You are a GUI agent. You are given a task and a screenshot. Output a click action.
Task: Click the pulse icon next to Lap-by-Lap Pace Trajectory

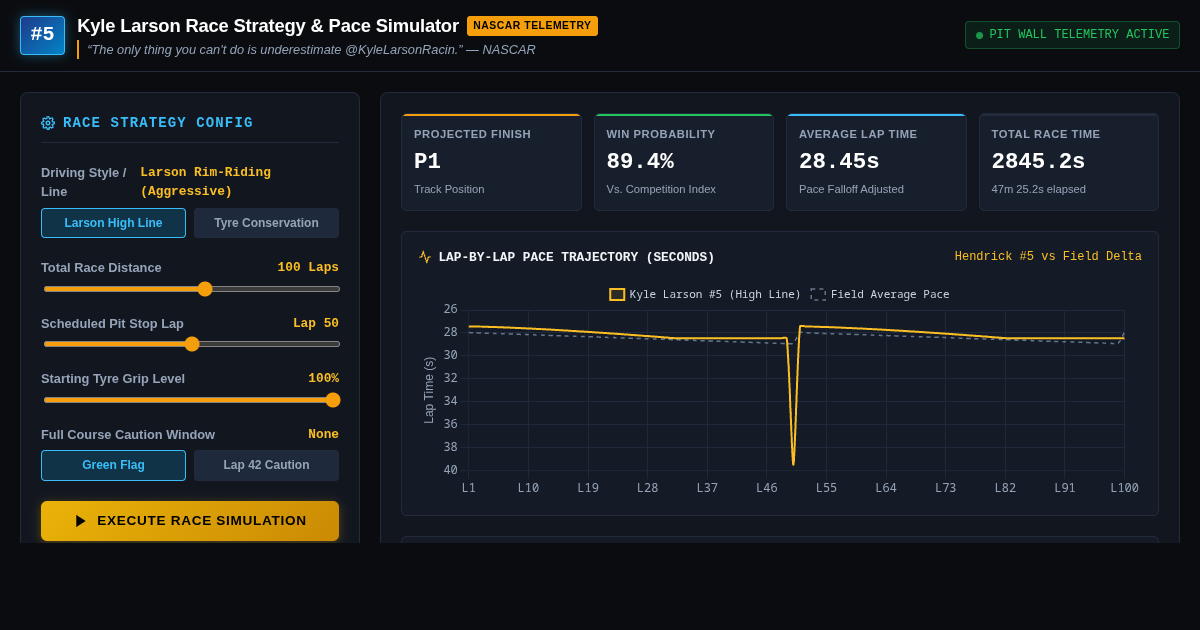425,257
